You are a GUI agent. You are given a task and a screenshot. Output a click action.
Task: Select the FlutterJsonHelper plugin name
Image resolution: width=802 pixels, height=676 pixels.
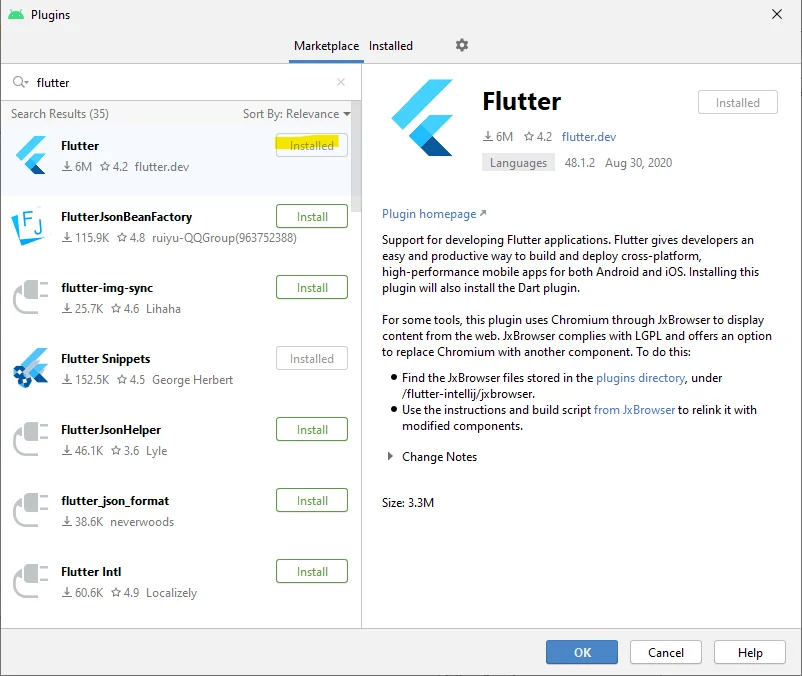[110, 430]
